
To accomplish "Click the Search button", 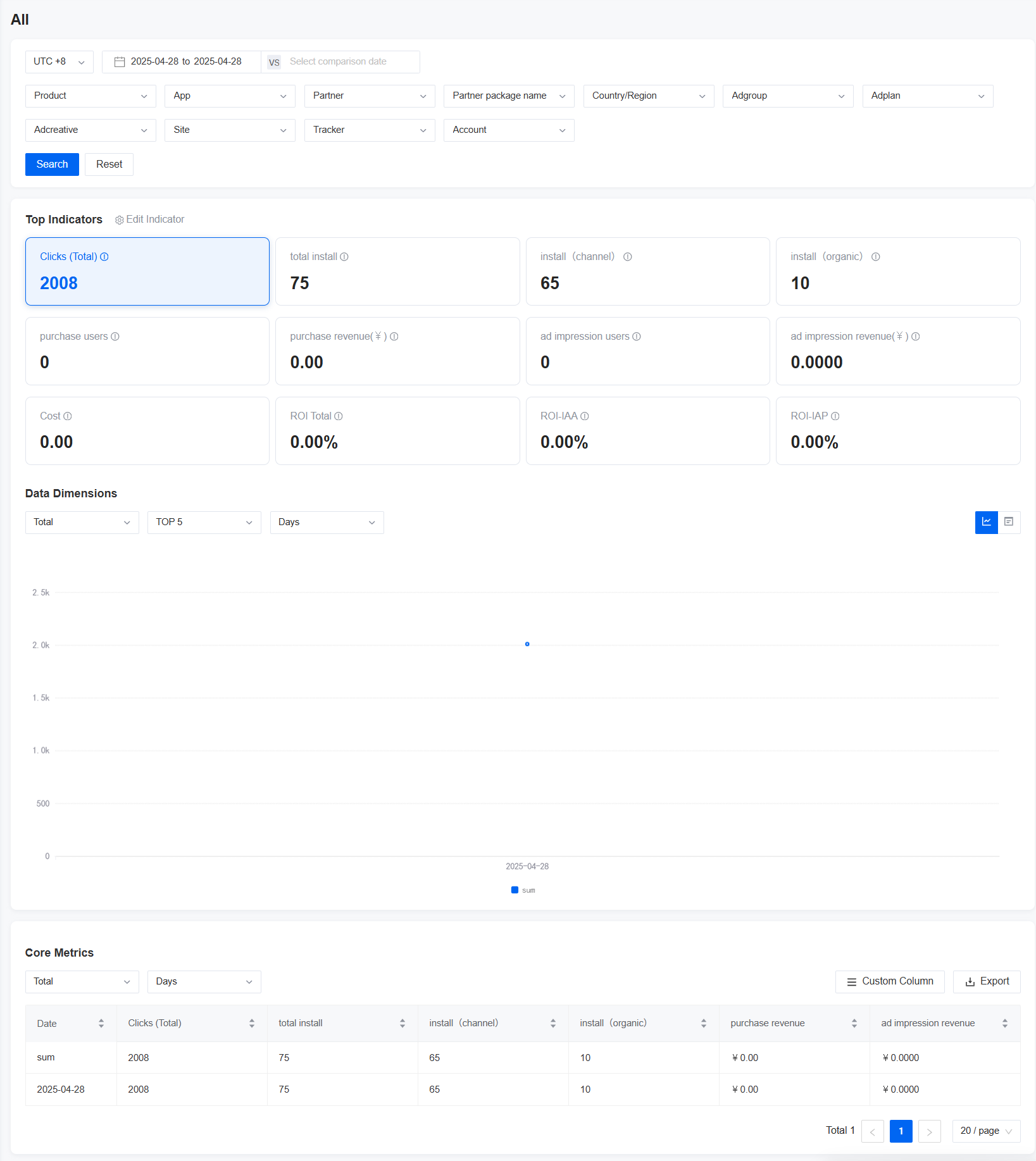I will (52, 164).
